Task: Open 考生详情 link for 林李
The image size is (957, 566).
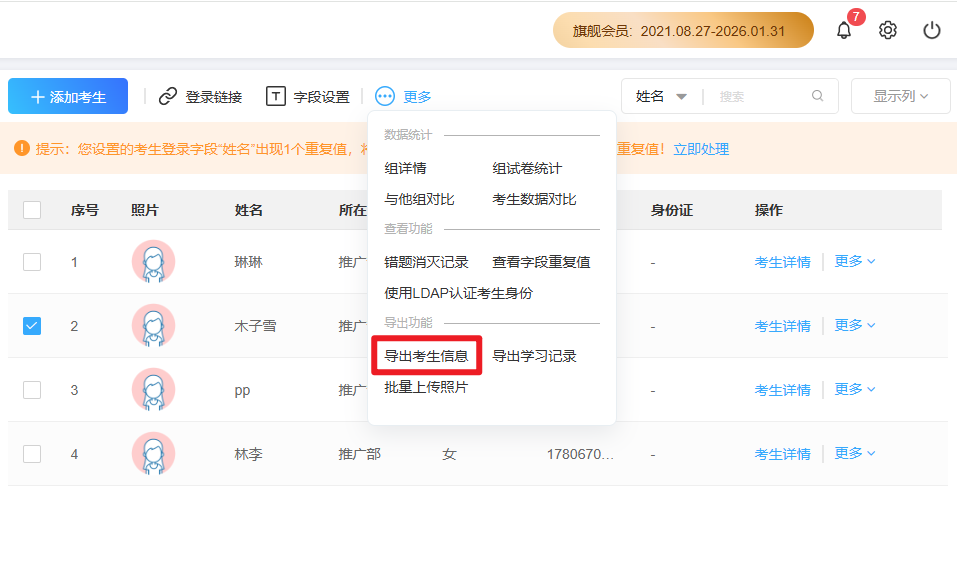Action: pyautogui.click(x=782, y=454)
